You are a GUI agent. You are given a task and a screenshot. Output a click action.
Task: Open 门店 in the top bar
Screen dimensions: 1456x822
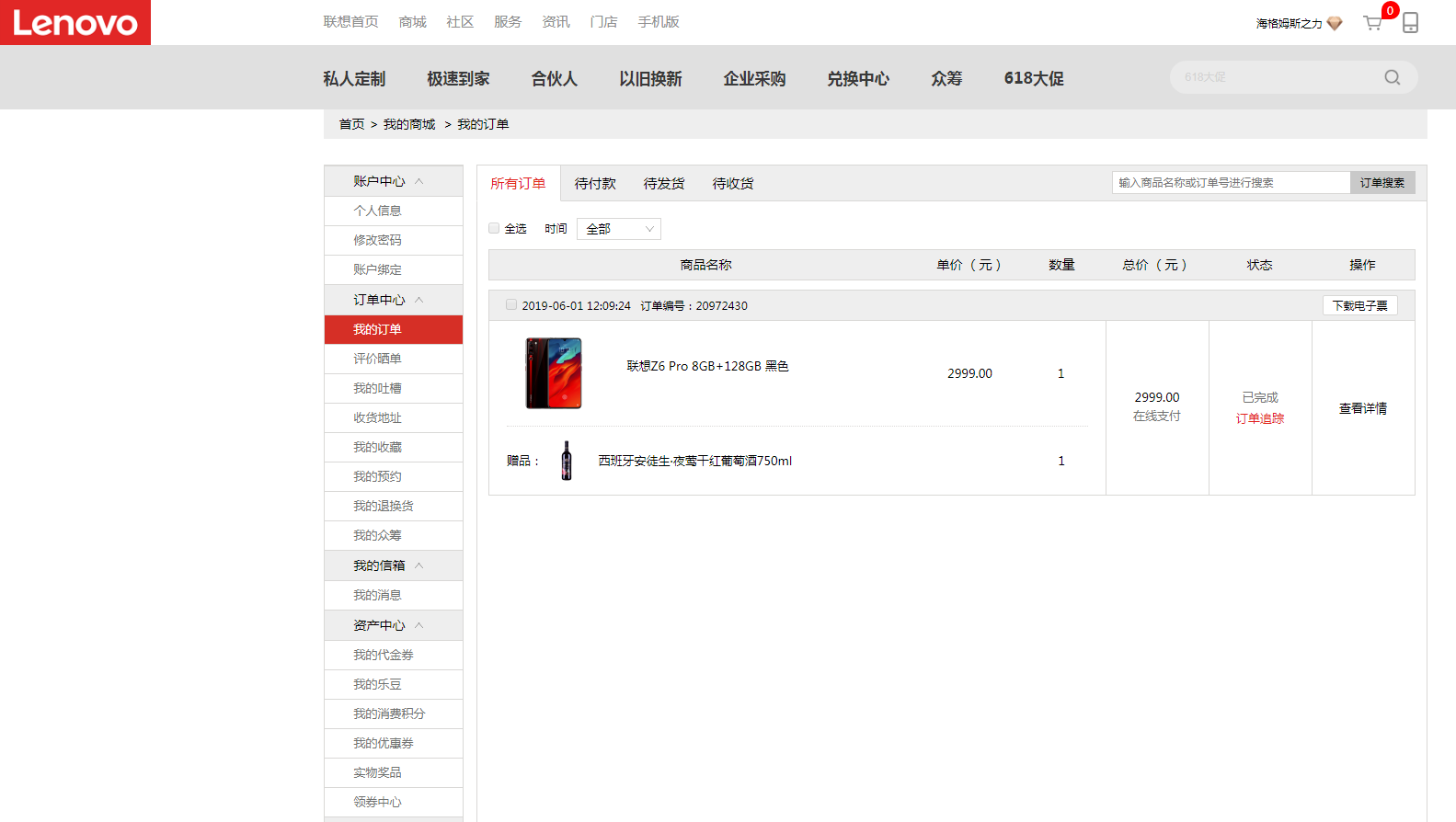pos(603,21)
